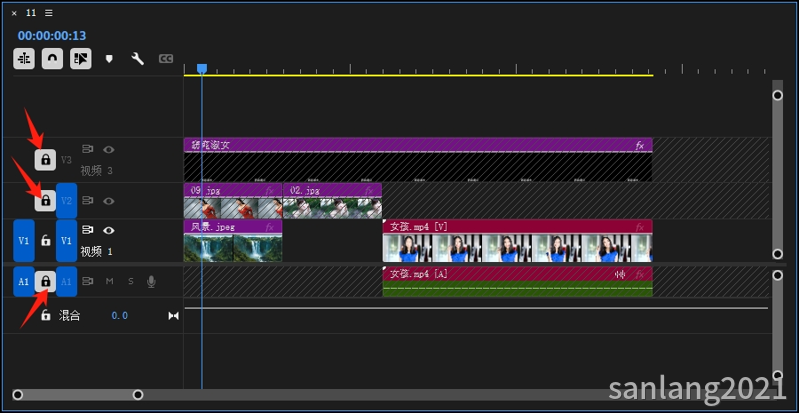Click the Mix track output arrow icon
The image size is (799, 413).
(174, 316)
